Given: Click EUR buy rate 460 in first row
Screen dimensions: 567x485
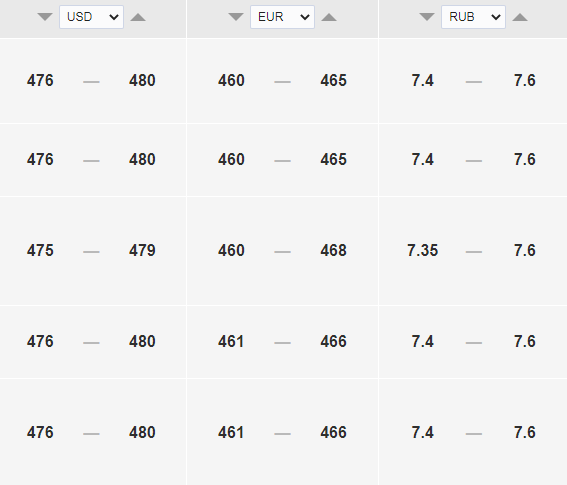Looking at the screenshot, I should pos(231,80).
